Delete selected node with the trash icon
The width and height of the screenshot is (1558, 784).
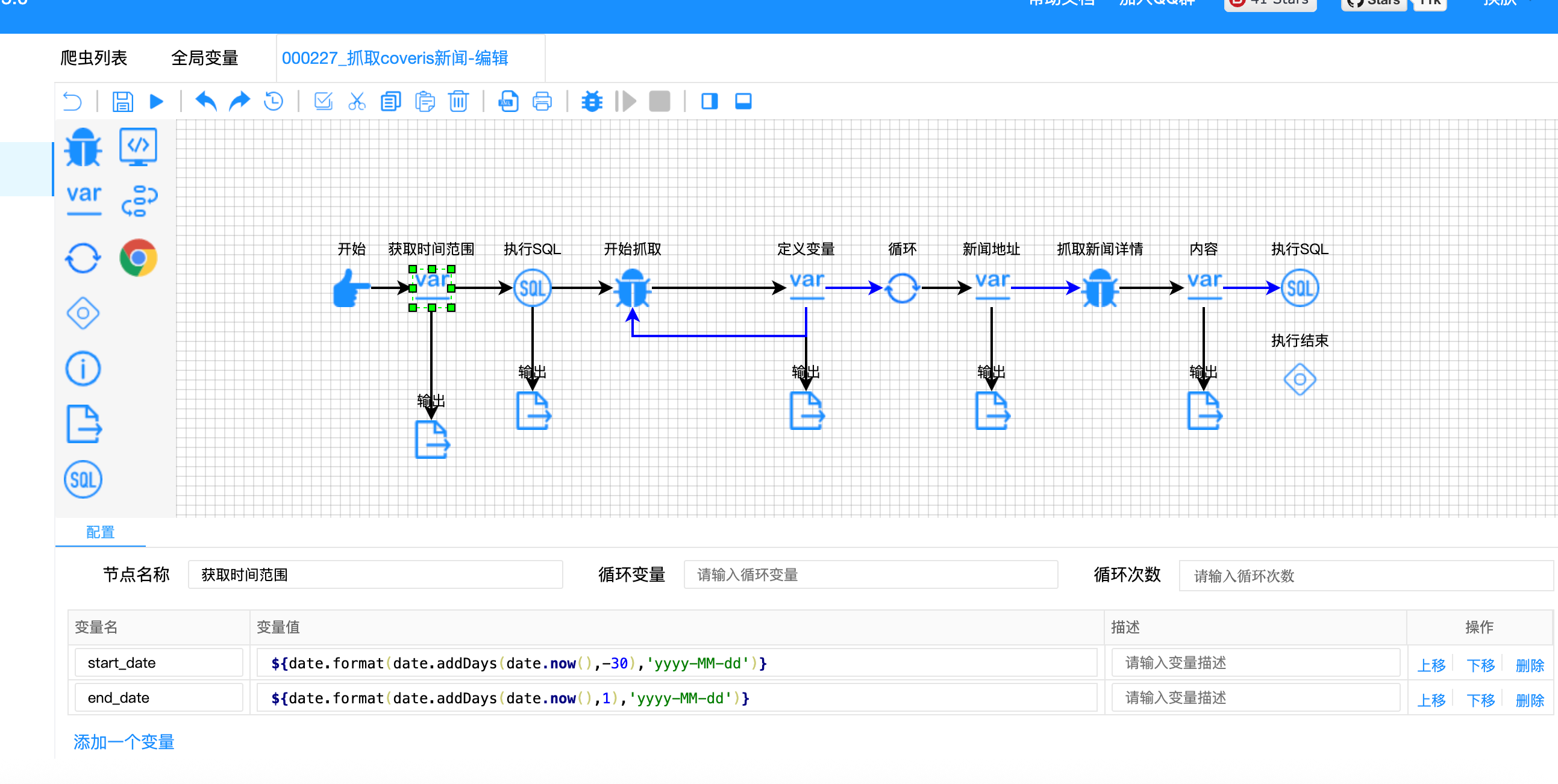[458, 101]
